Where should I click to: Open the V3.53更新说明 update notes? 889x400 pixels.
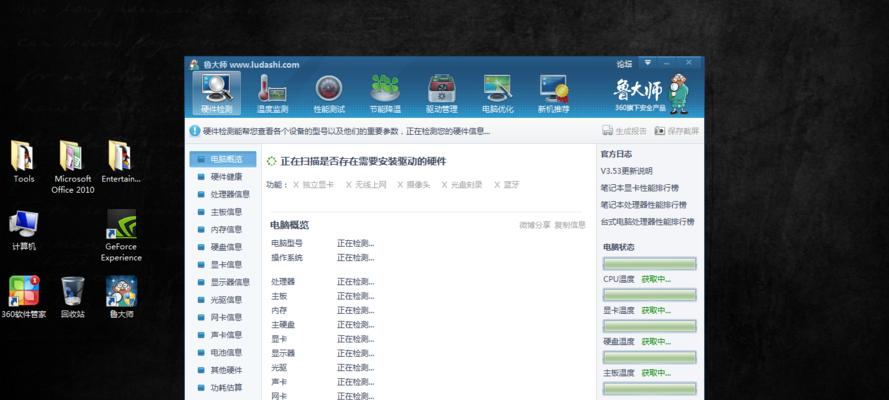coord(626,171)
